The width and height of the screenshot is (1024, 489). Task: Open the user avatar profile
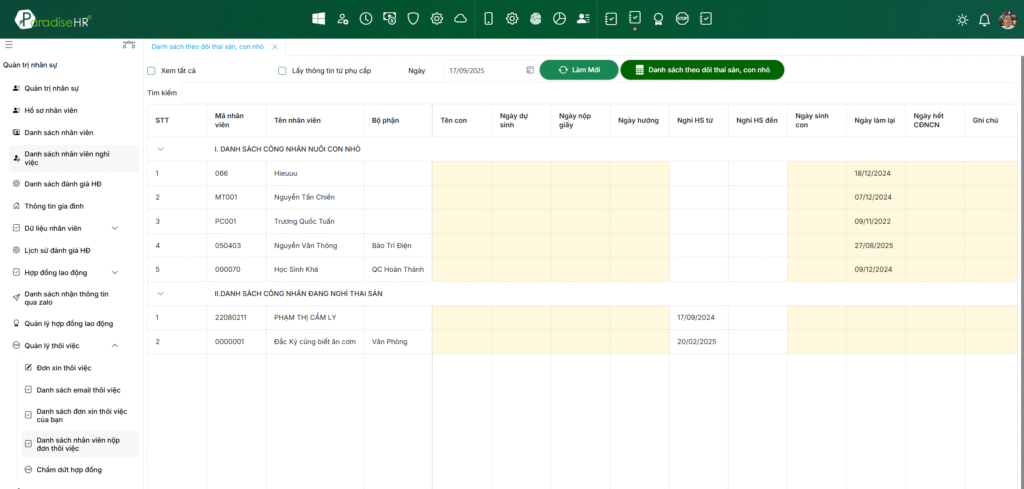(x=1008, y=20)
